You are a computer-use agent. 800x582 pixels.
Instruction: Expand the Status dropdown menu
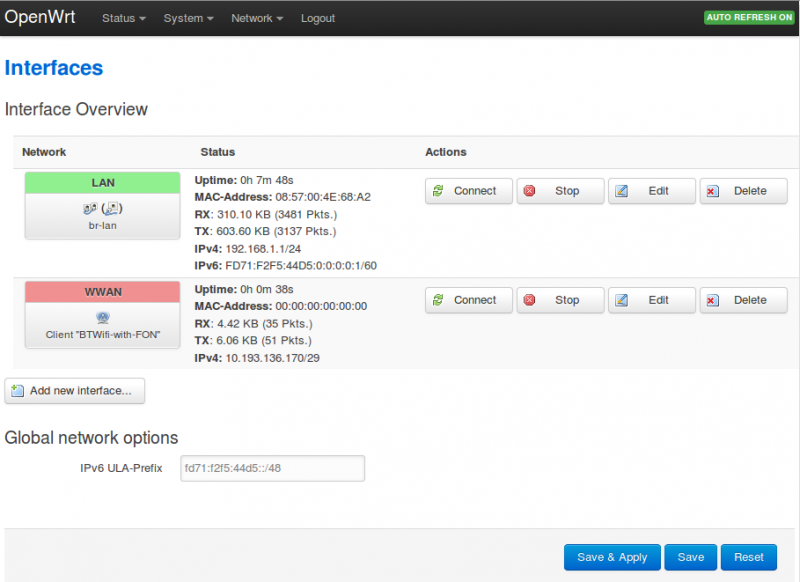(x=124, y=18)
